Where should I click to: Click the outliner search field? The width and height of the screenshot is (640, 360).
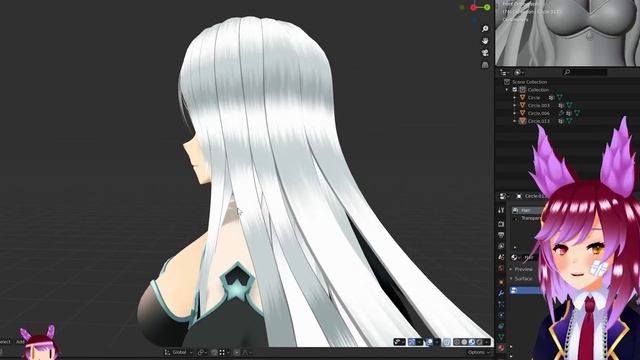pyautogui.click(x=585, y=72)
